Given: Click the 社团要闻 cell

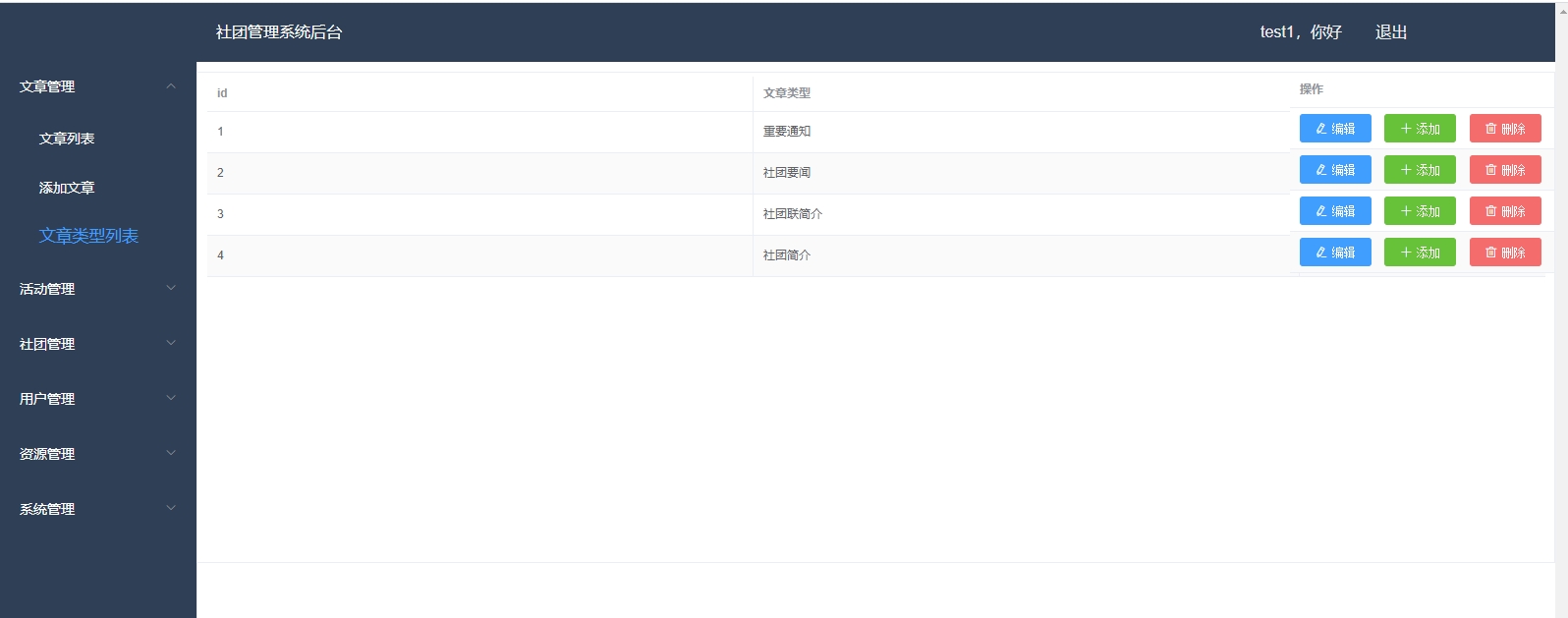Looking at the screenshot, I should (1021, 173).
